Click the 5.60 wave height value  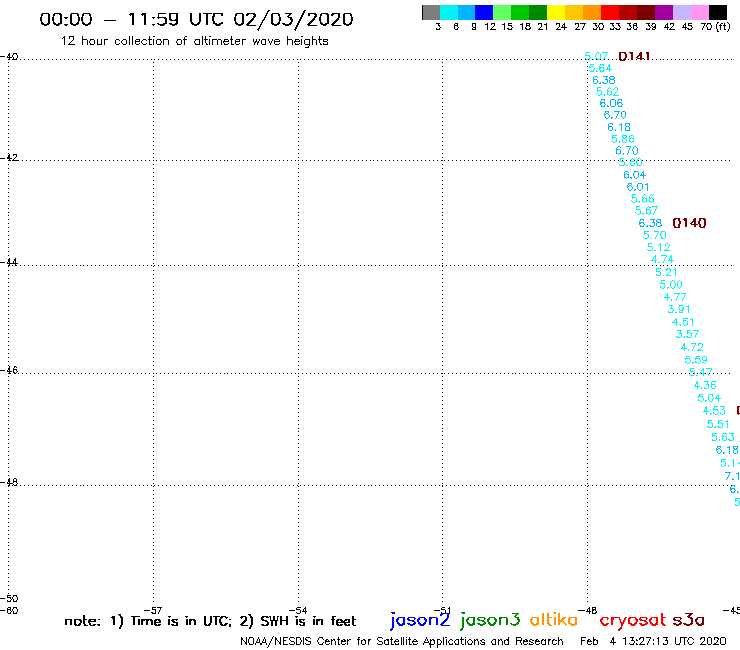[x=631, y=162]
